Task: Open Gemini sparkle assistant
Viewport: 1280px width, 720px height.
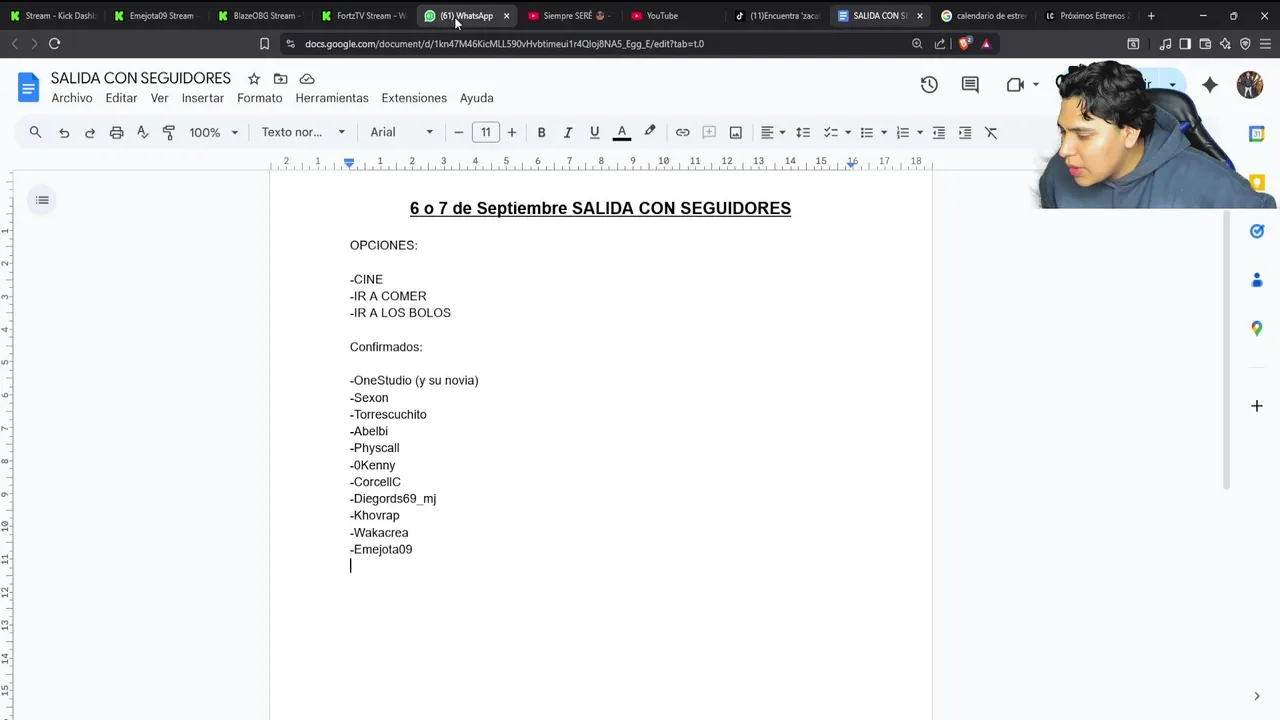Action: [x=1210, y=85]
